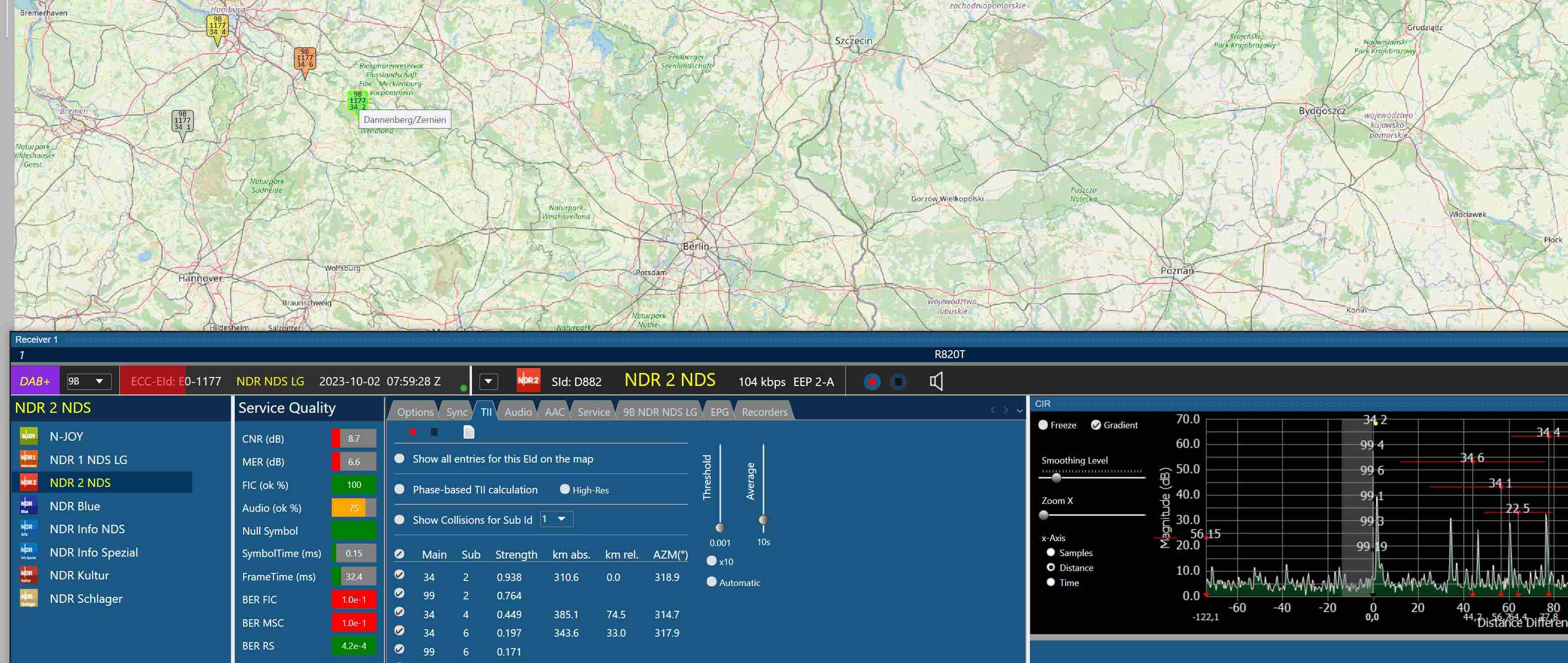This screenshot has height=663, width=1568.
Task: Click the gray map marker 34 1
Action: (183, 125)
